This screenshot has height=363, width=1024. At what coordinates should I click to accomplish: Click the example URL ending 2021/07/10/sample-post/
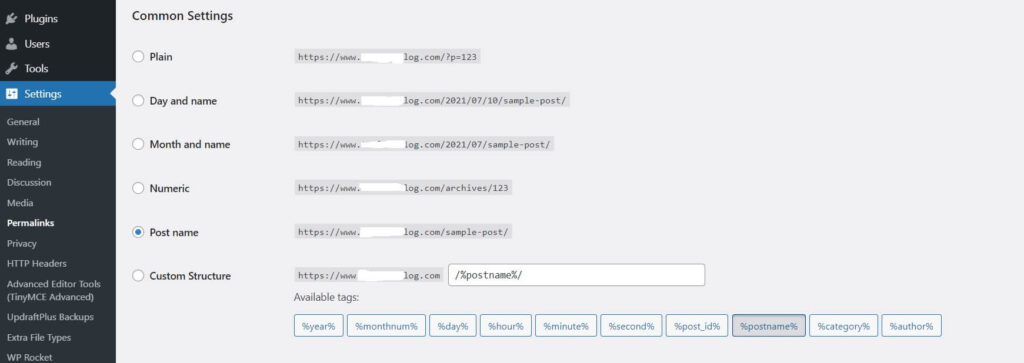(x=432, y=101)
